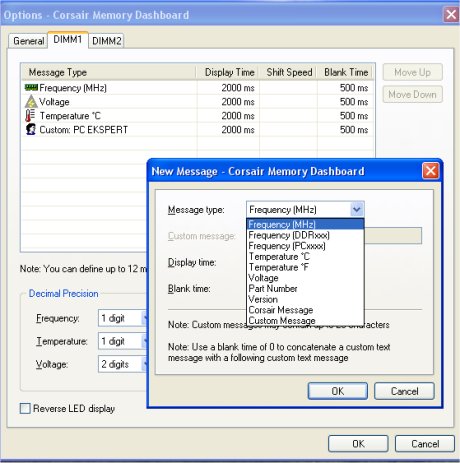Choose Frequency (PCxxxx) option
The image size is (460, 463).
point(305,246)
